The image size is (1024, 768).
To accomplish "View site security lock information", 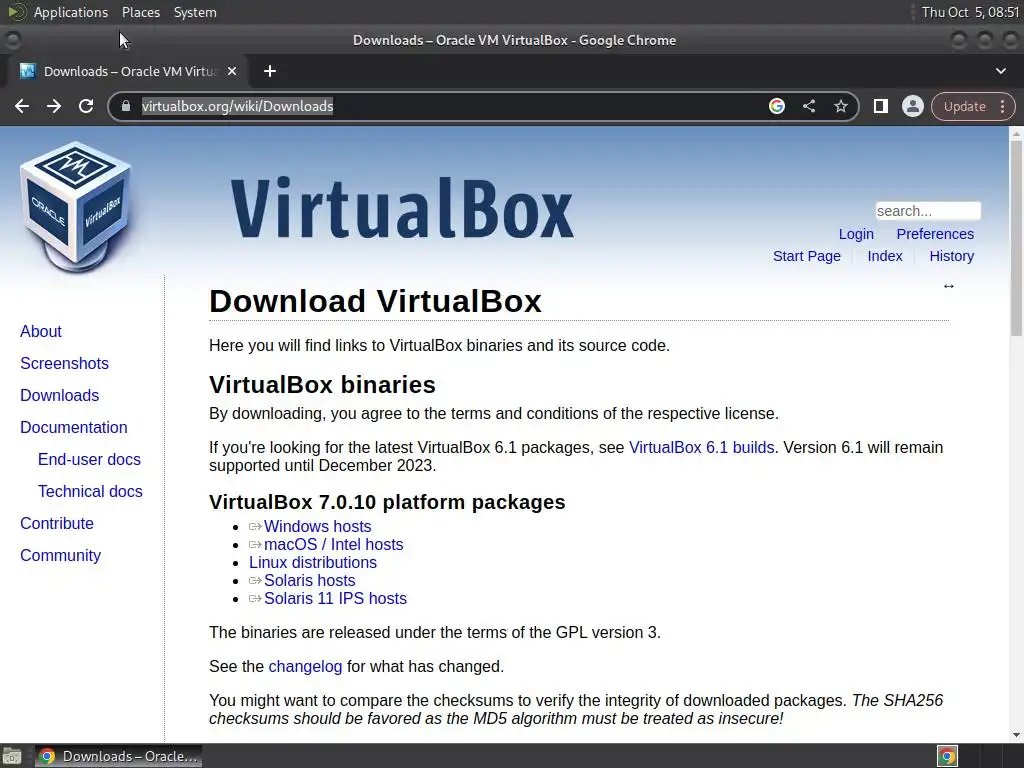I will [126, 106].
